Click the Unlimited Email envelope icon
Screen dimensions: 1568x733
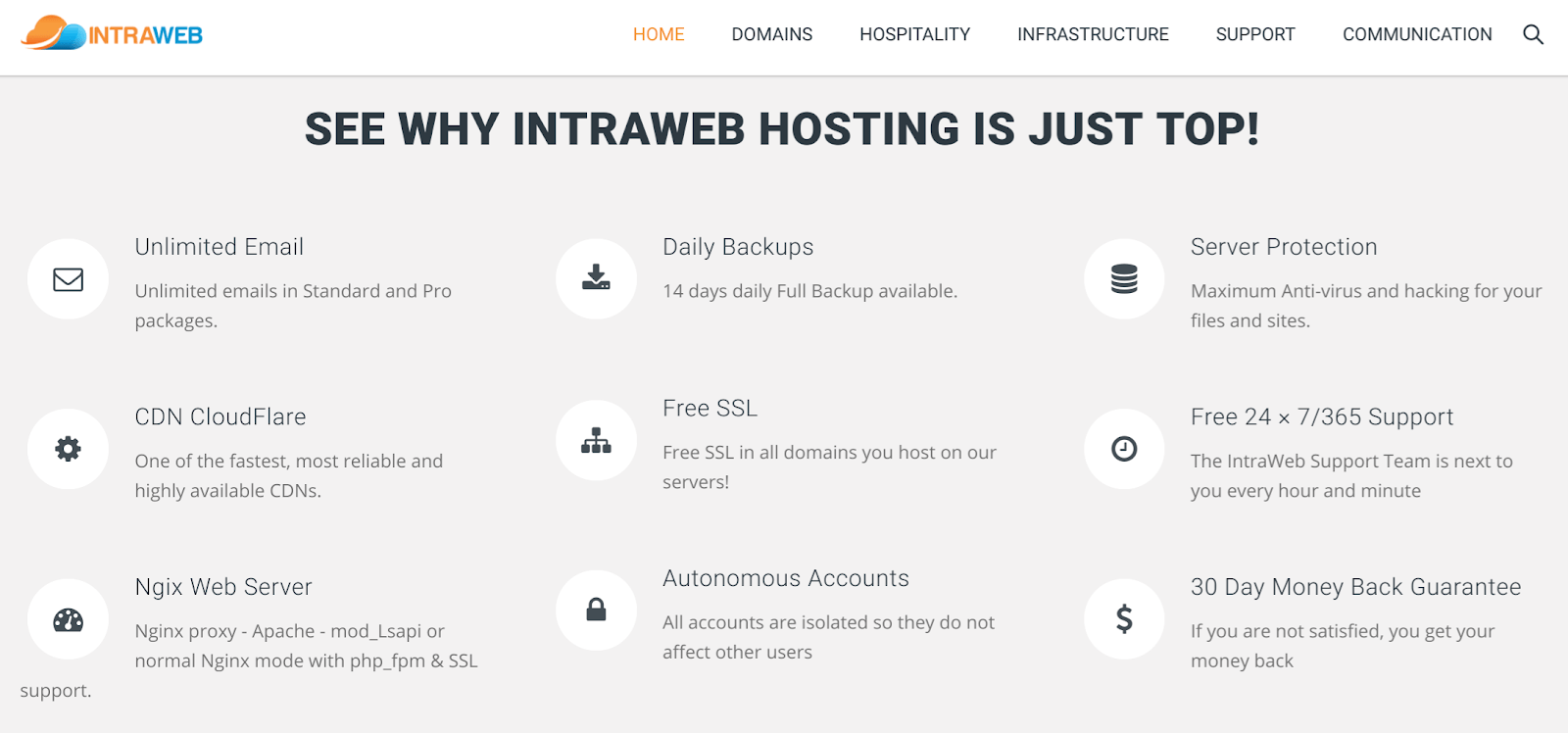pyautogui.click(x=68, y=279)
